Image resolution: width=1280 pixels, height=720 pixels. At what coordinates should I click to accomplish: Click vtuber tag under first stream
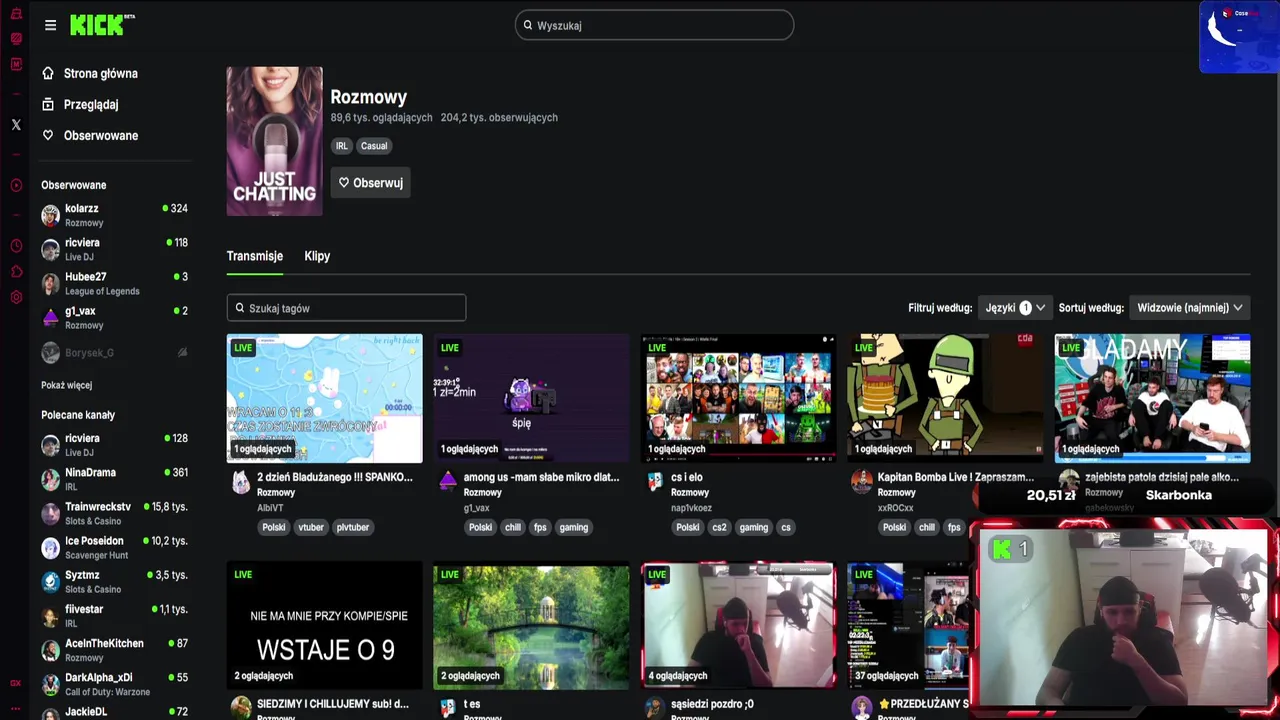[311, 527]
